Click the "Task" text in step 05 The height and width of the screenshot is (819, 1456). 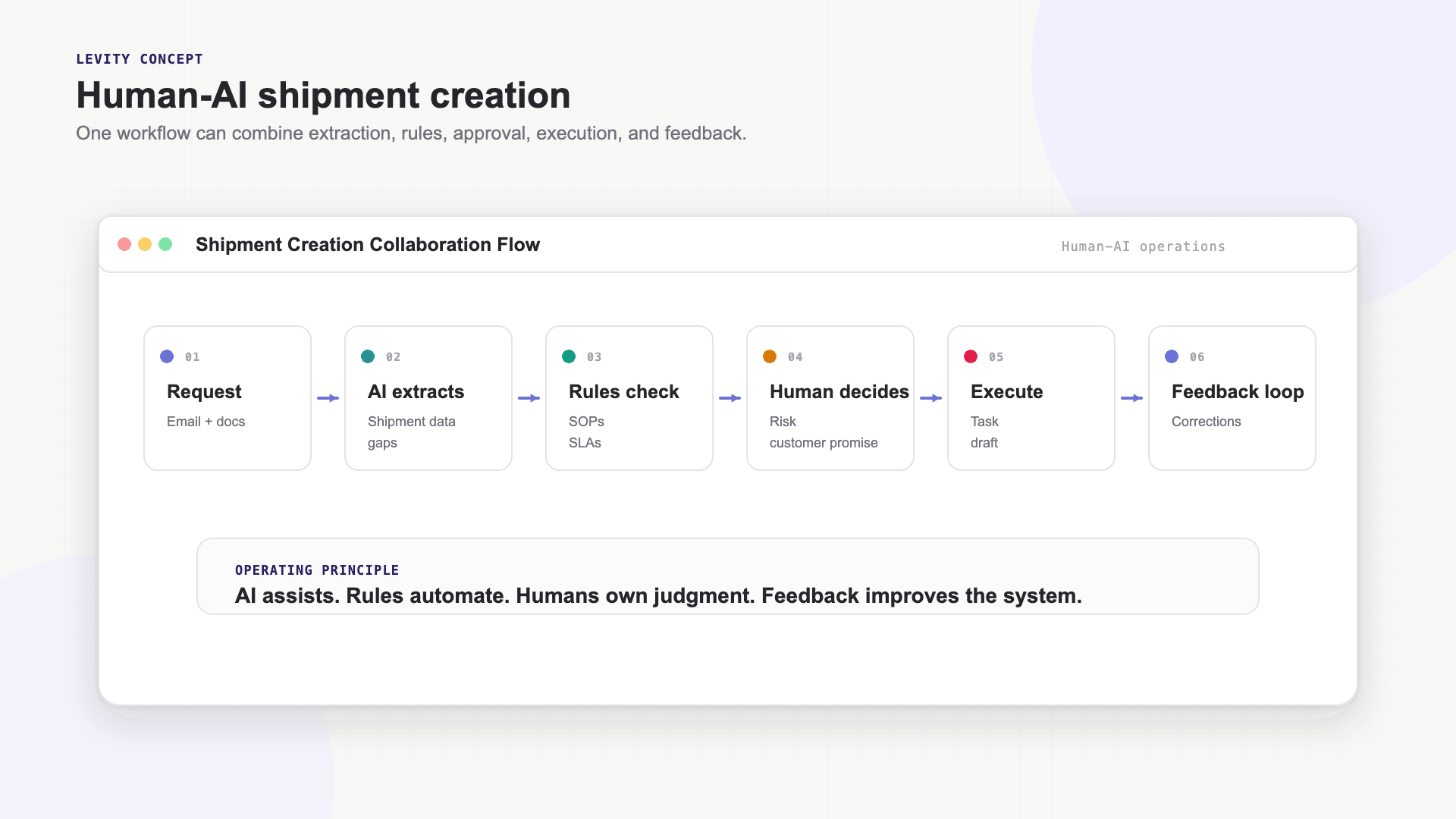pos(984,422)
